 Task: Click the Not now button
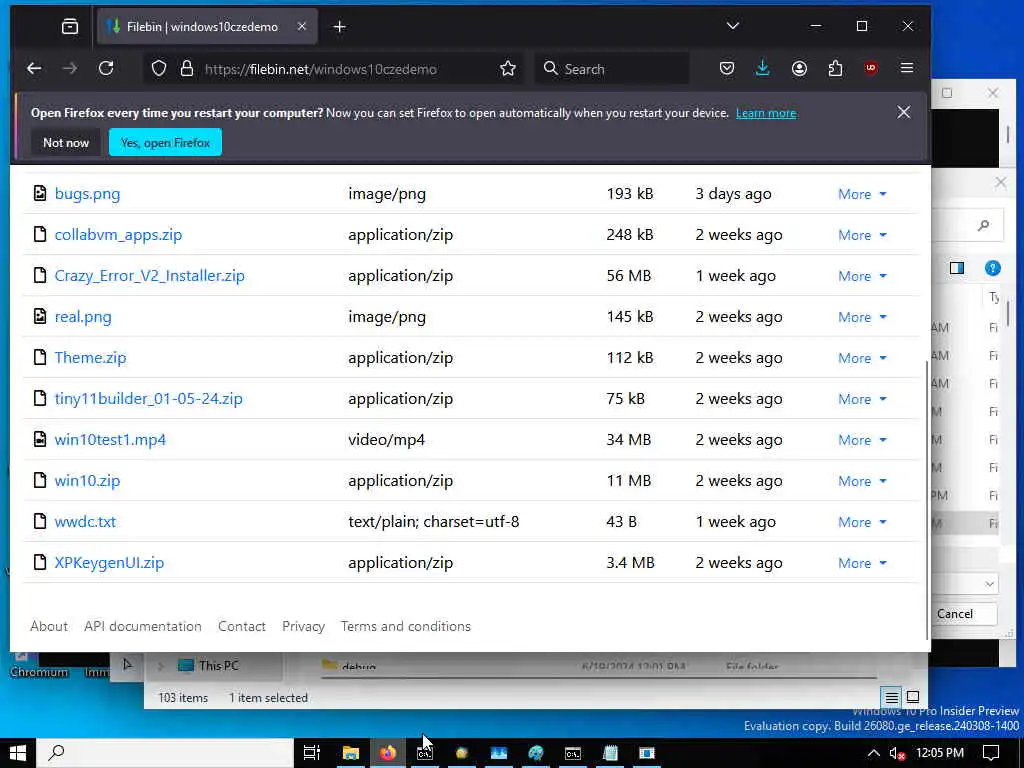click(65, 142)
